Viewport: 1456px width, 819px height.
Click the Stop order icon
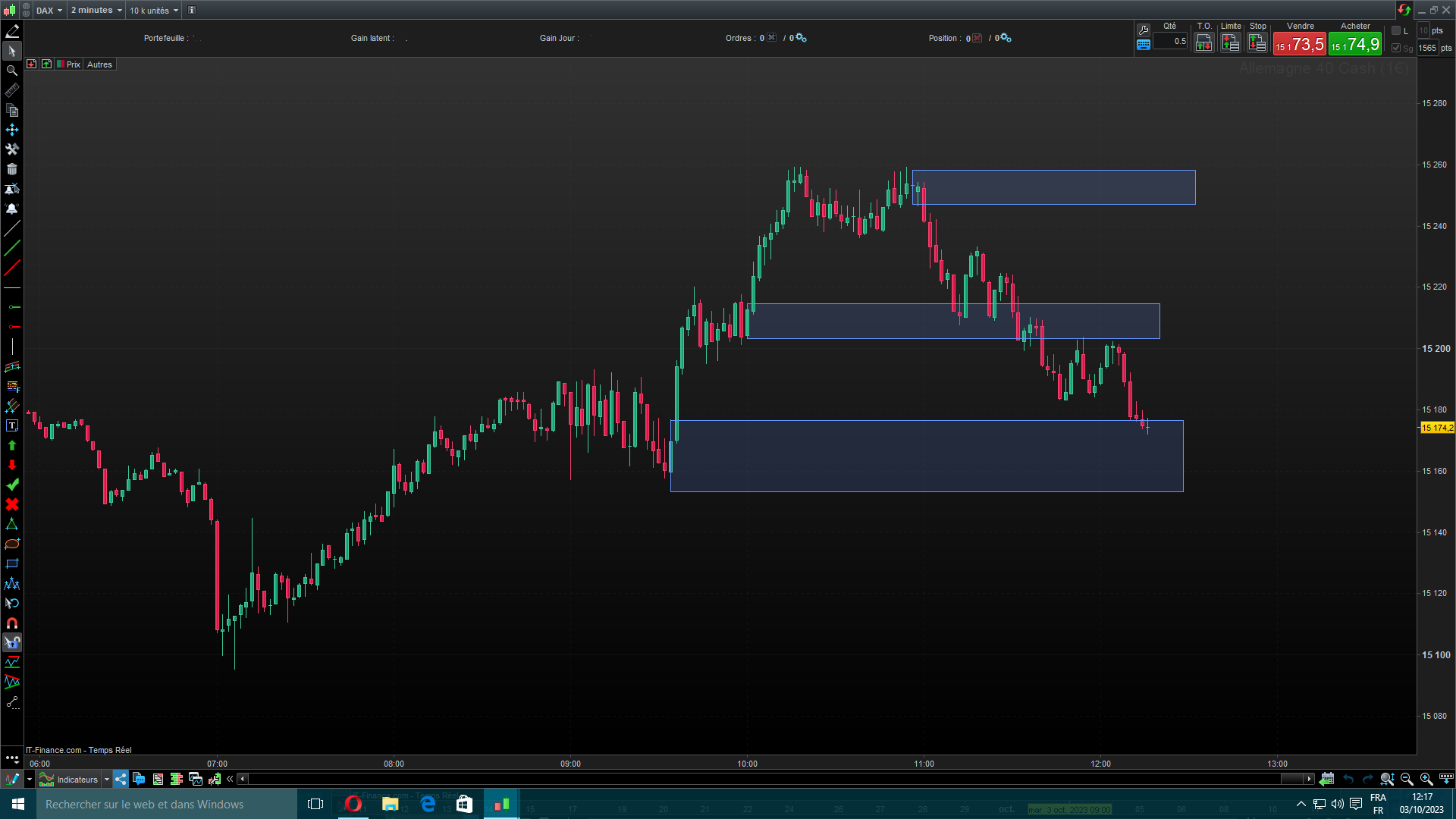tap(1257, 43)
